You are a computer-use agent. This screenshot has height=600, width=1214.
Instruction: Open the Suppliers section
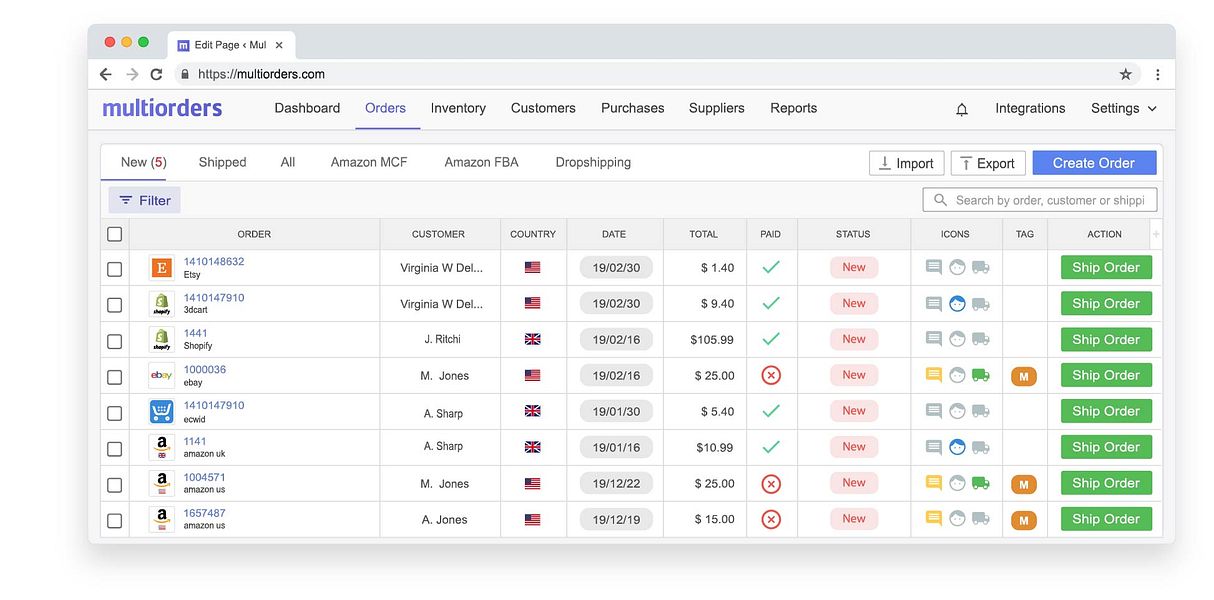pos(717,108)
